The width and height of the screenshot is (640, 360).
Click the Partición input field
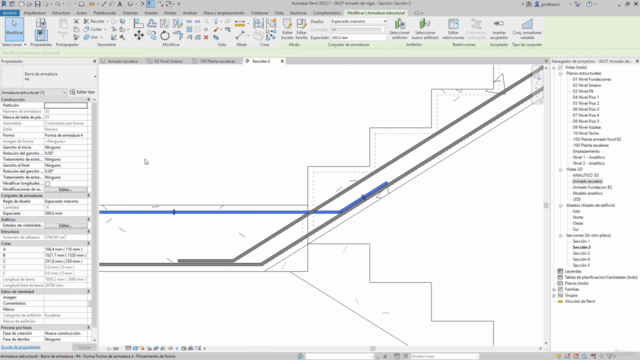click(x=66, y=106)
